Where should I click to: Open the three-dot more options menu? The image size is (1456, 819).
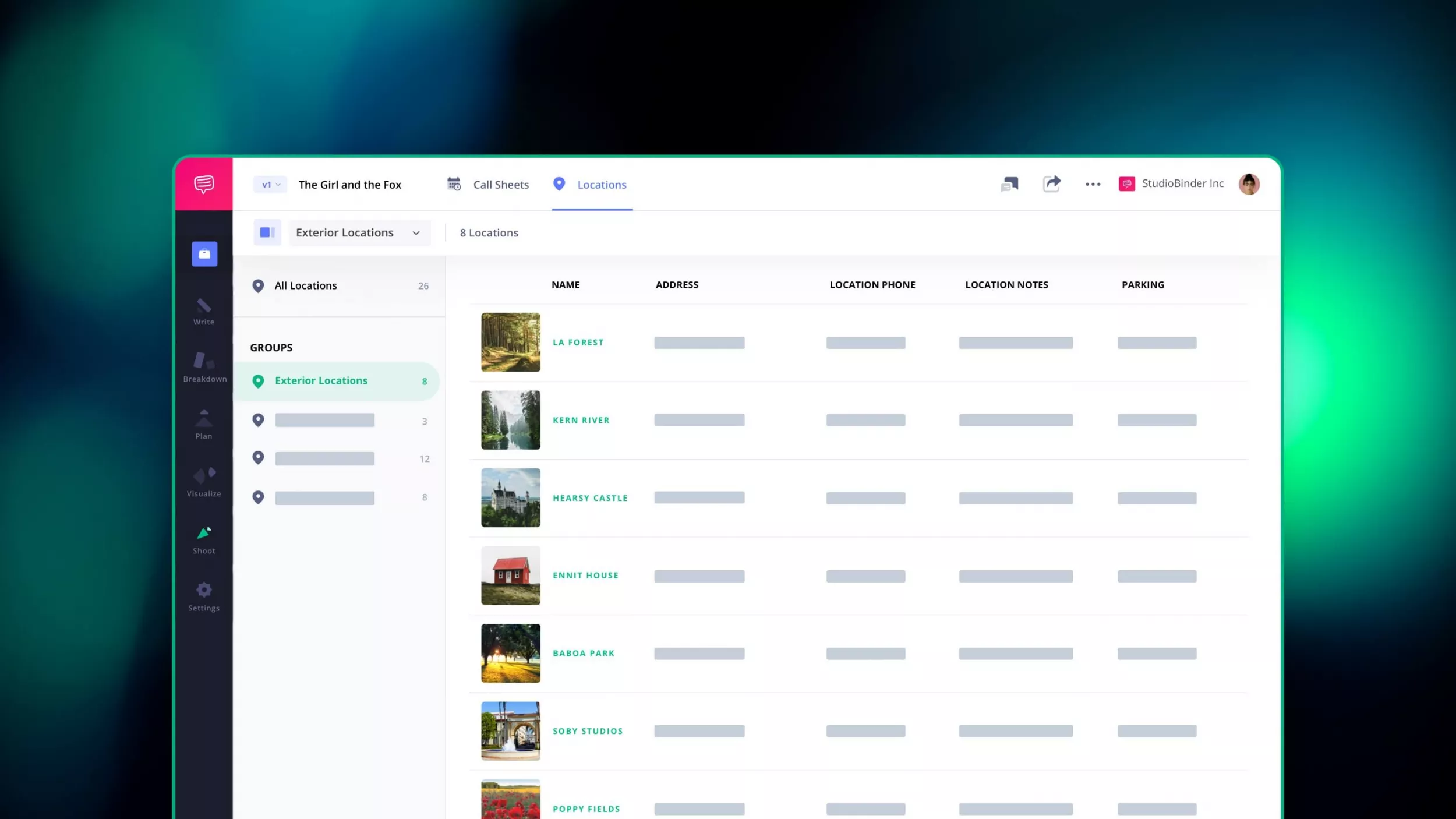pyautogui.click(x=1093, y=184)
